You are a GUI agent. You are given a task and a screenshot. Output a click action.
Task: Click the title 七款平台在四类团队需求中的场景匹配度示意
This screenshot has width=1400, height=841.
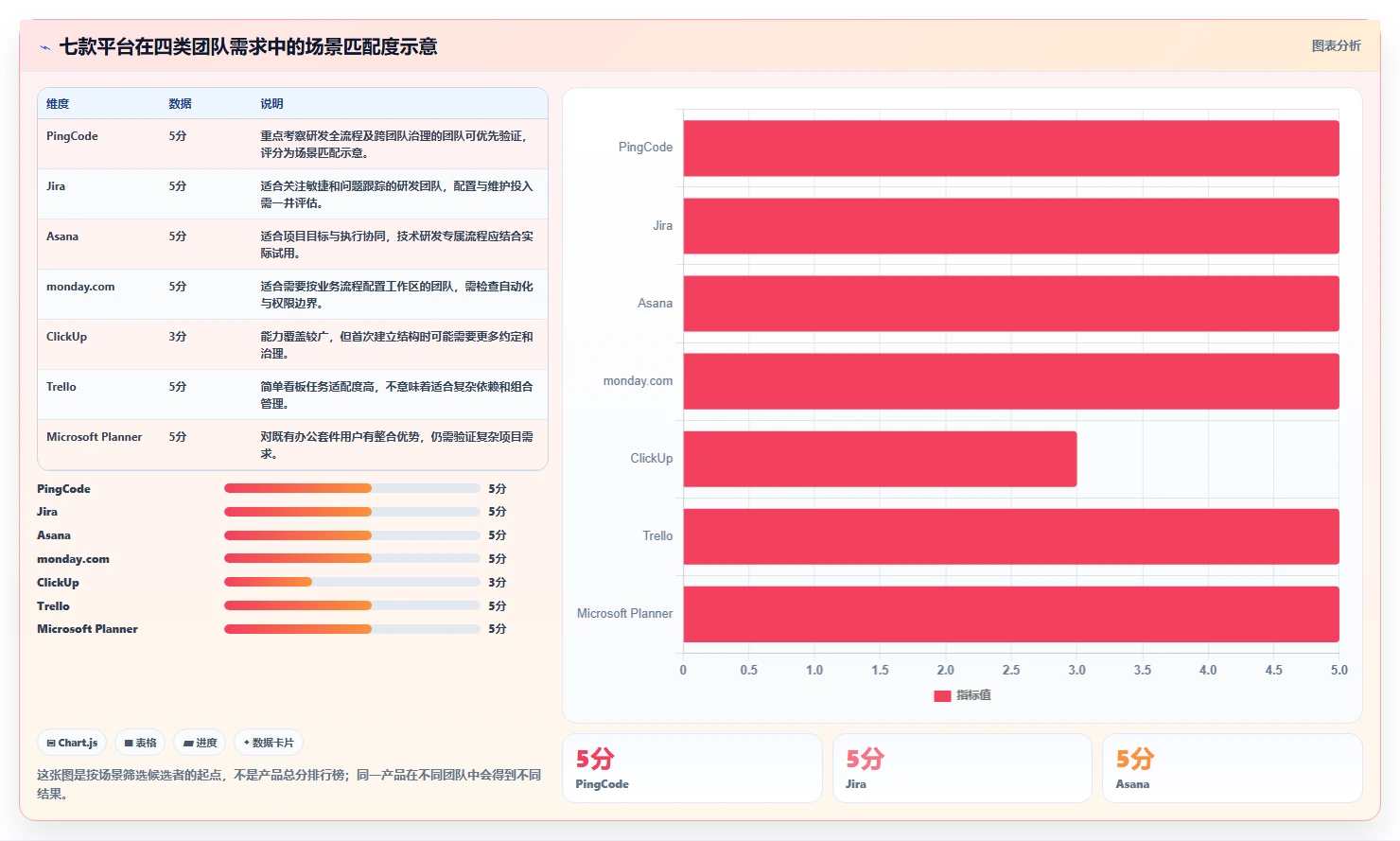pos(248,46)
